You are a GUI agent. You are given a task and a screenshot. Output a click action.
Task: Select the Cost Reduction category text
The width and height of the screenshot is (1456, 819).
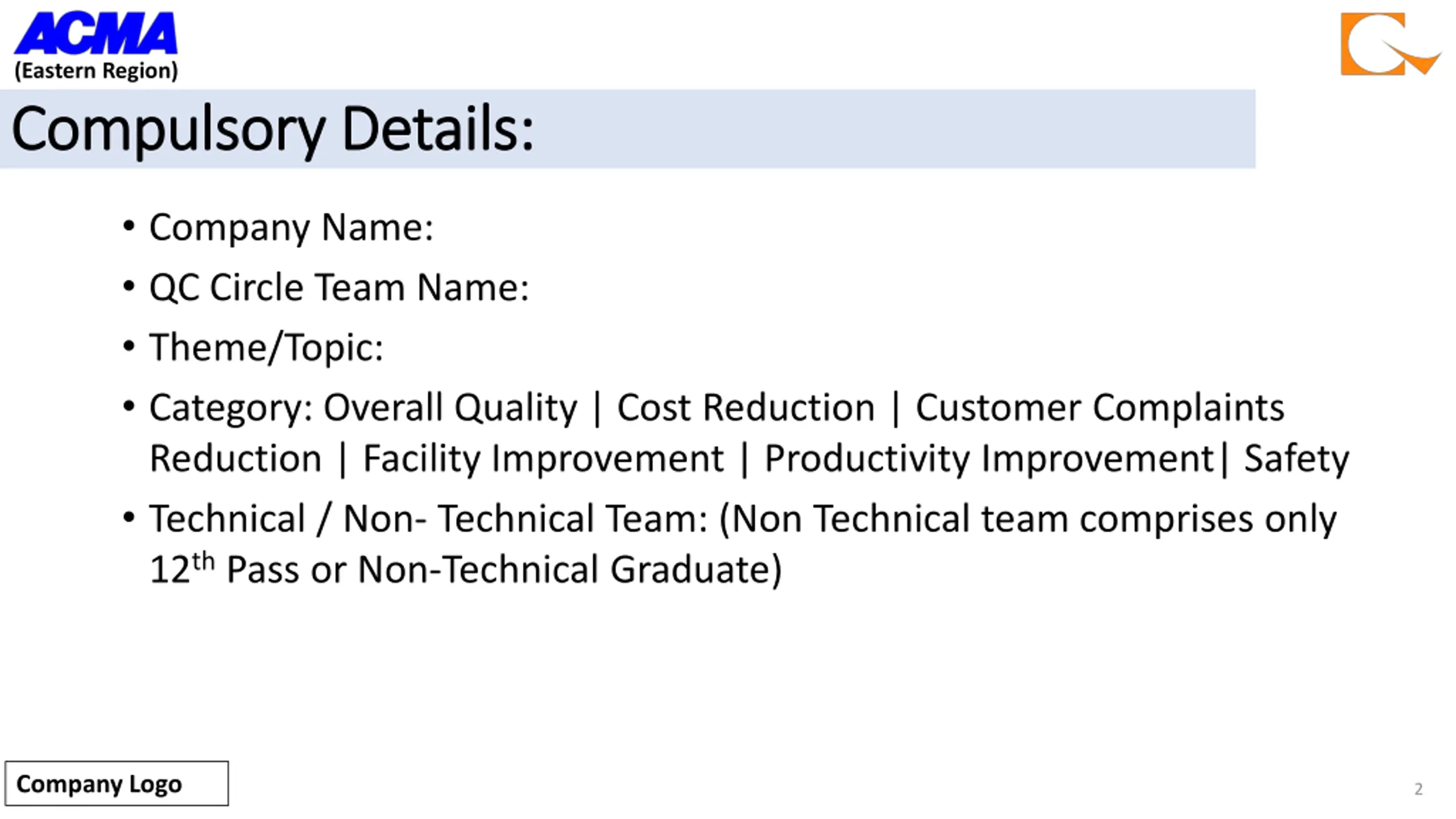(x=746, y=407)
